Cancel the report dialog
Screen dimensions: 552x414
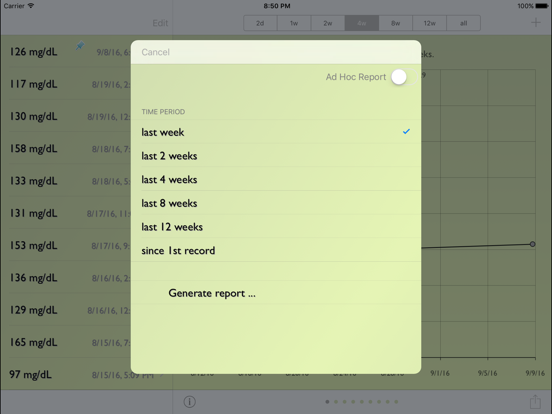pos(155,52)
